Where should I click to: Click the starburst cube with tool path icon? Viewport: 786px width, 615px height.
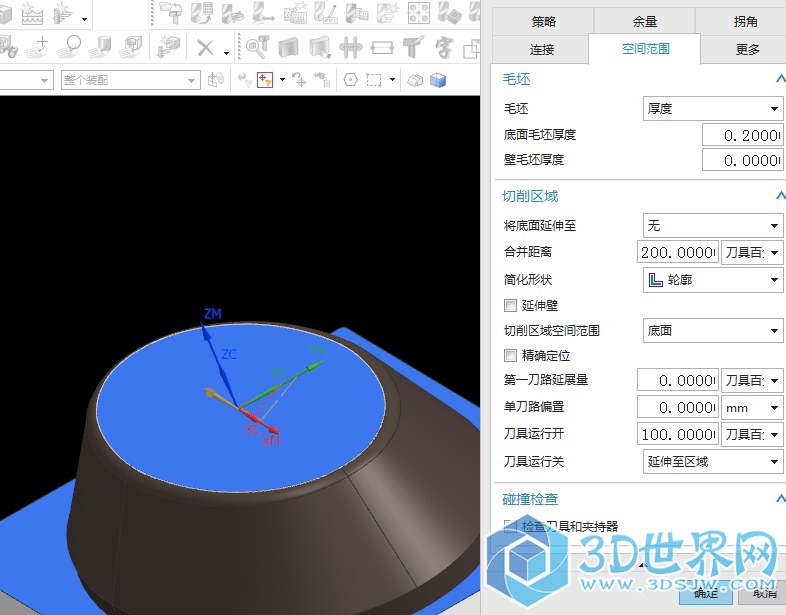(x=168, y=47)
